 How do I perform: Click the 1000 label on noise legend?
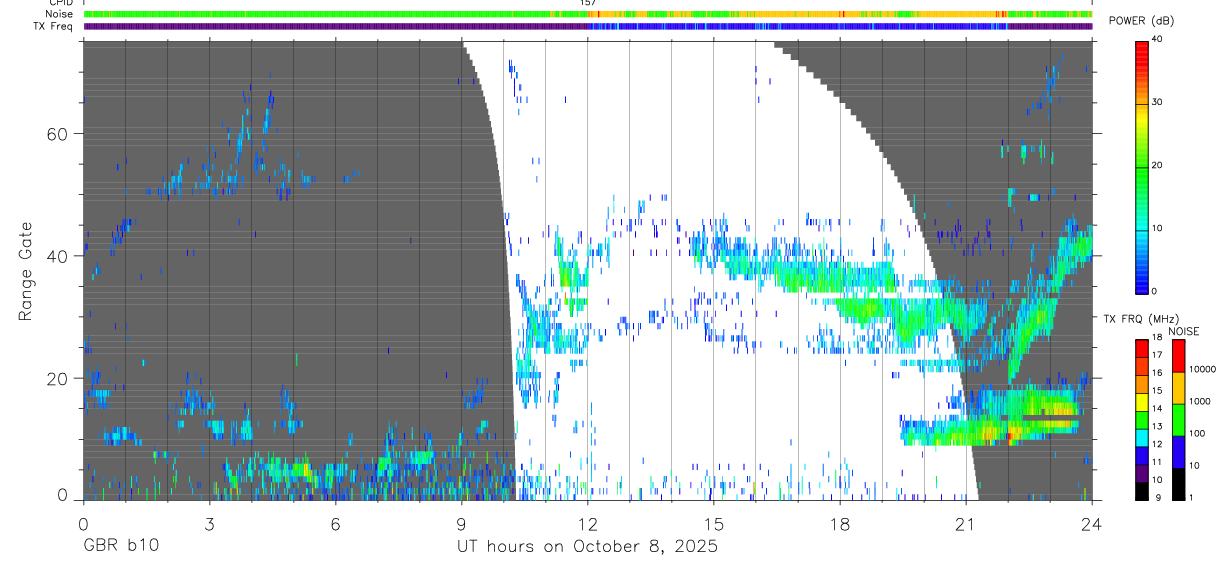click(1201, 402)
